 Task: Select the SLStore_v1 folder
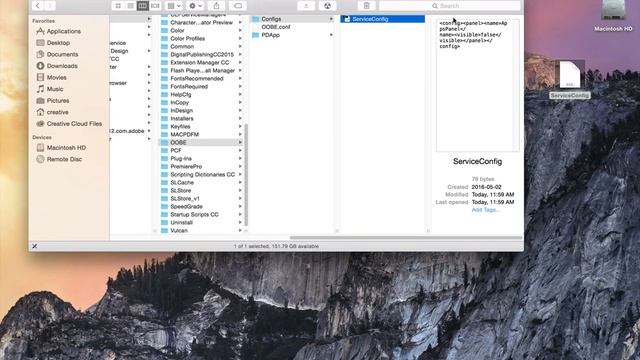[184, 198]
